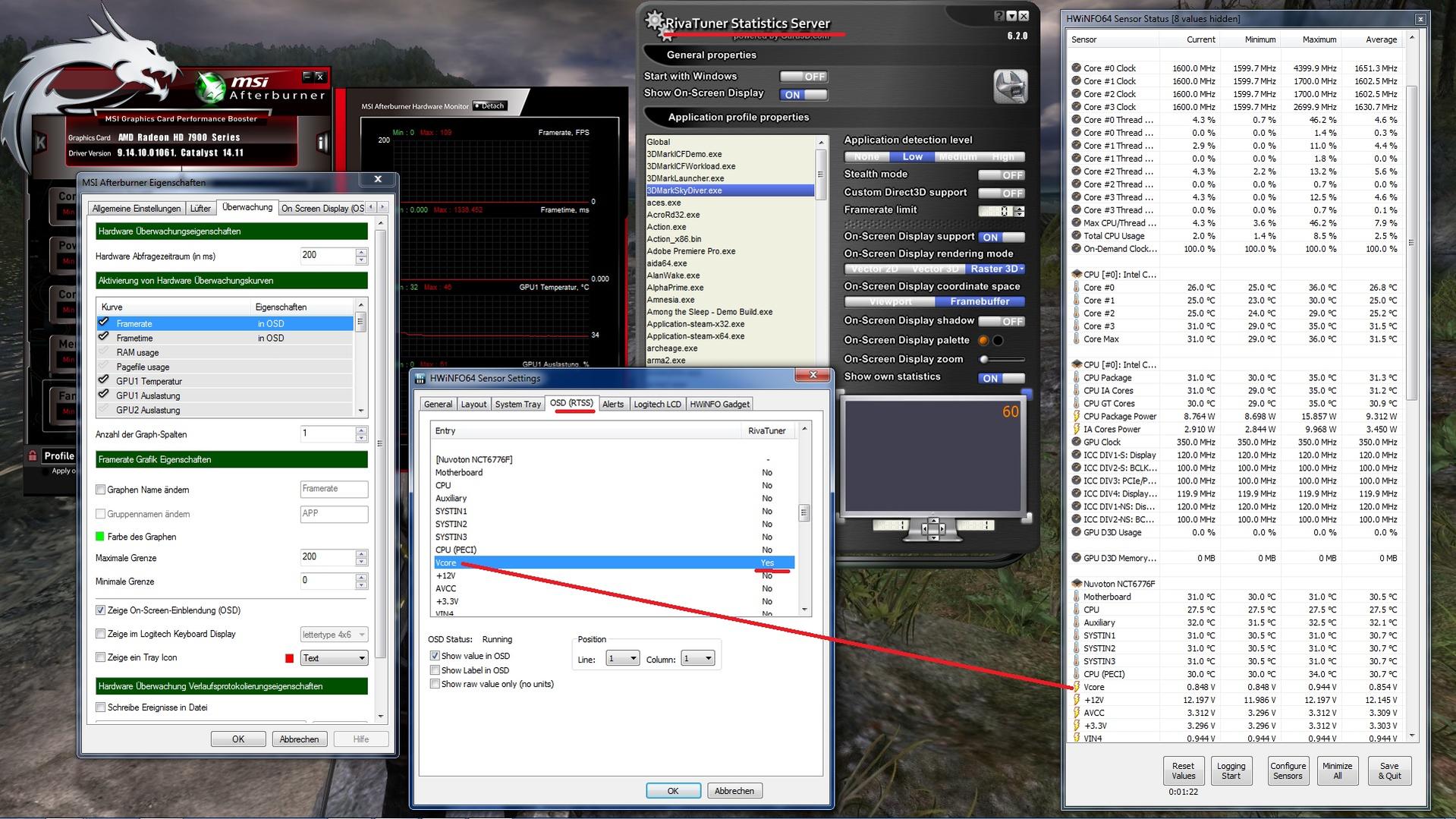
Task: Toggle Show own statistics switch
Action: coord(1002,378)
